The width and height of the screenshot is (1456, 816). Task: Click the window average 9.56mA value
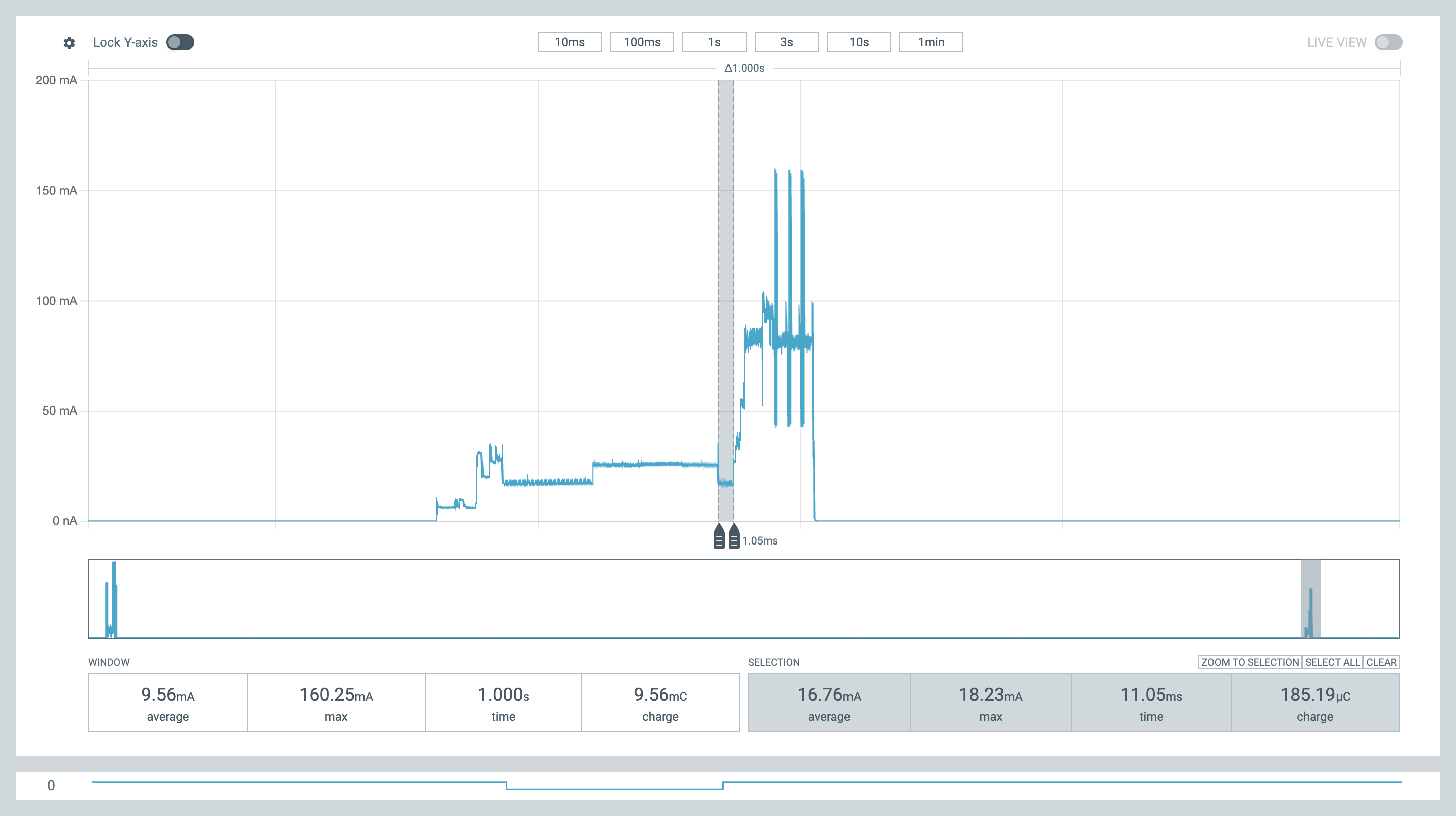click(x=168, y=695)
